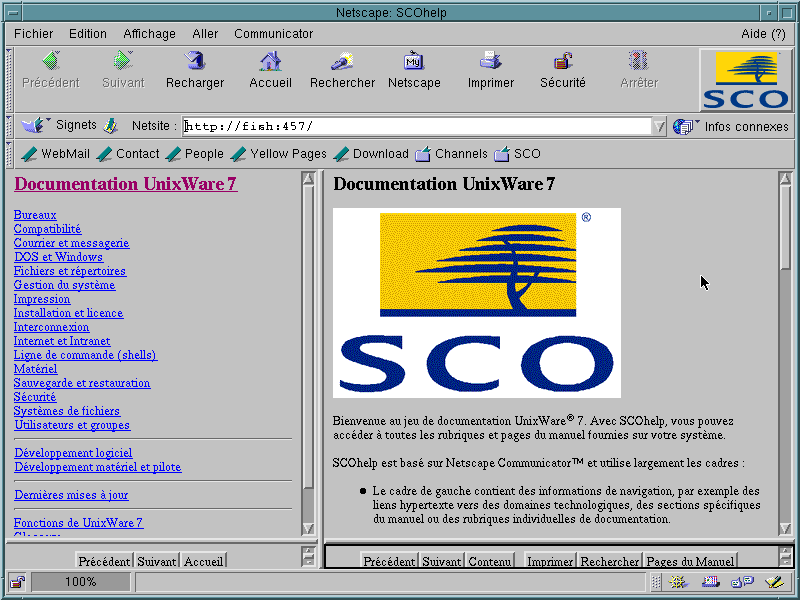Click the SCO logo throbber in the toolbar
This screenshot has width=800, height=600.
pyautogui.click(x=745, y=80)
